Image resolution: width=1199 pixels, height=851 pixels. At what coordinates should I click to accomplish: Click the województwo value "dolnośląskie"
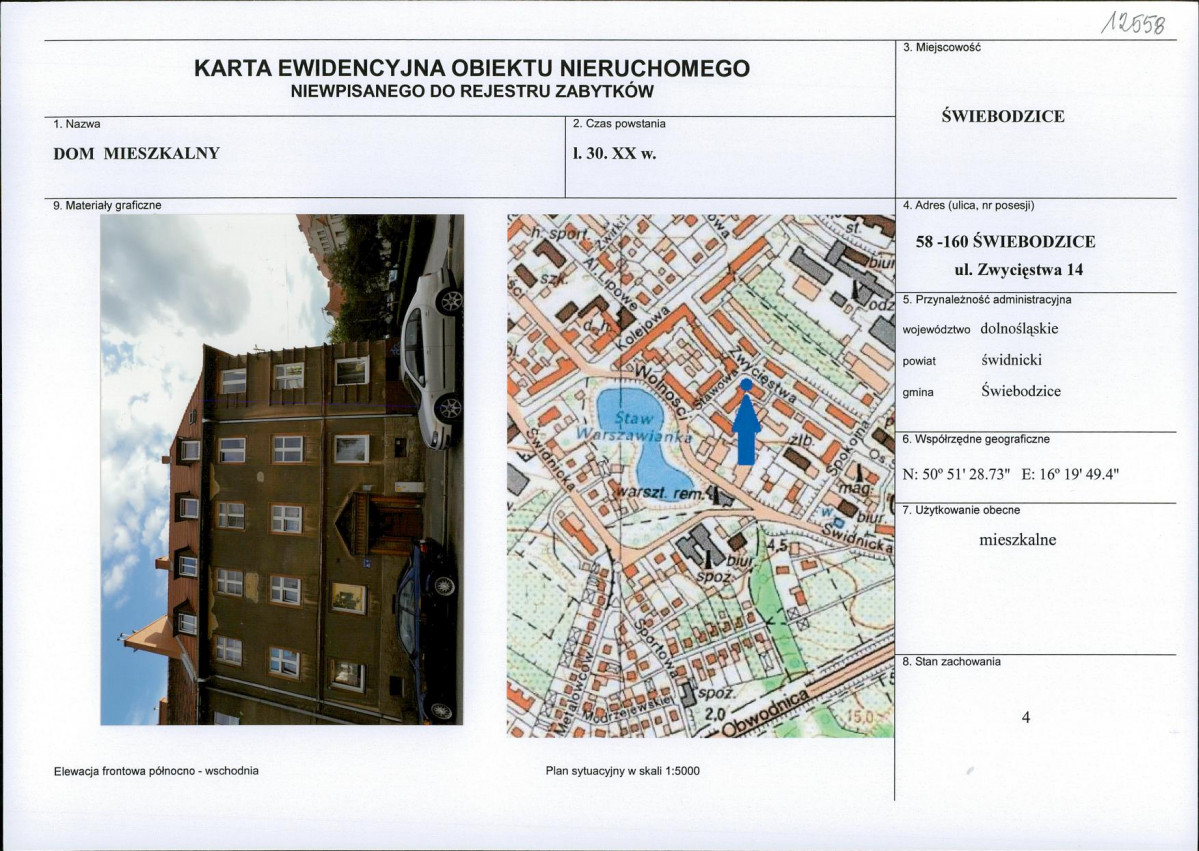(1019, 329)
